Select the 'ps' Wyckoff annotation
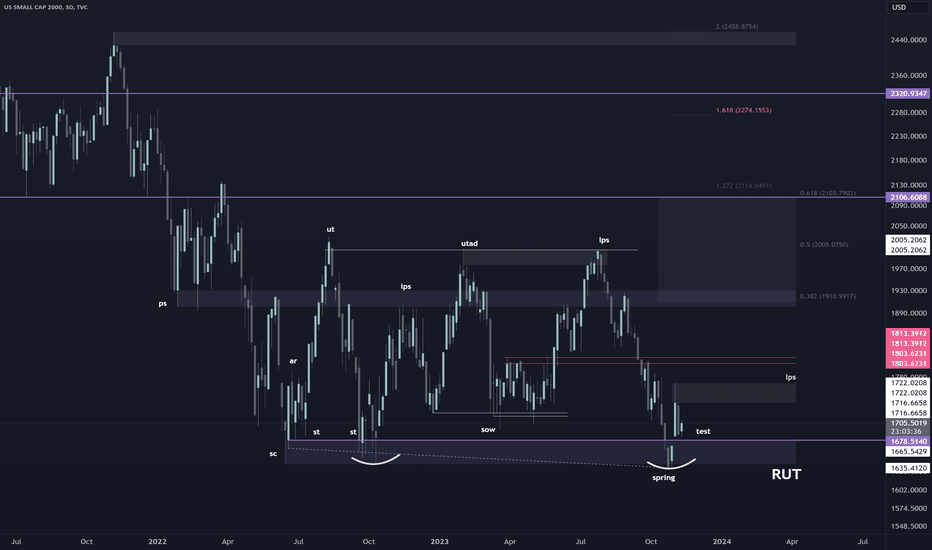The height and width of the screenshot is (550, 932). coord(163,304)
